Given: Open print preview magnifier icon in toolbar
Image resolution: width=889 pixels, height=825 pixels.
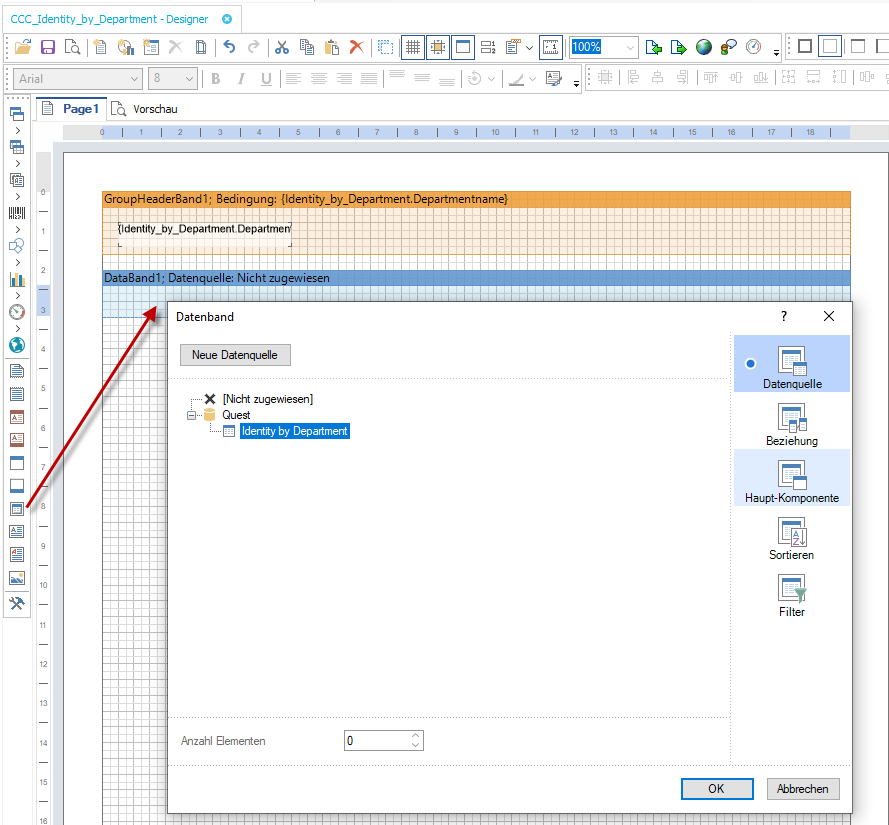Looking at the screenshot, I should point(73,47).
